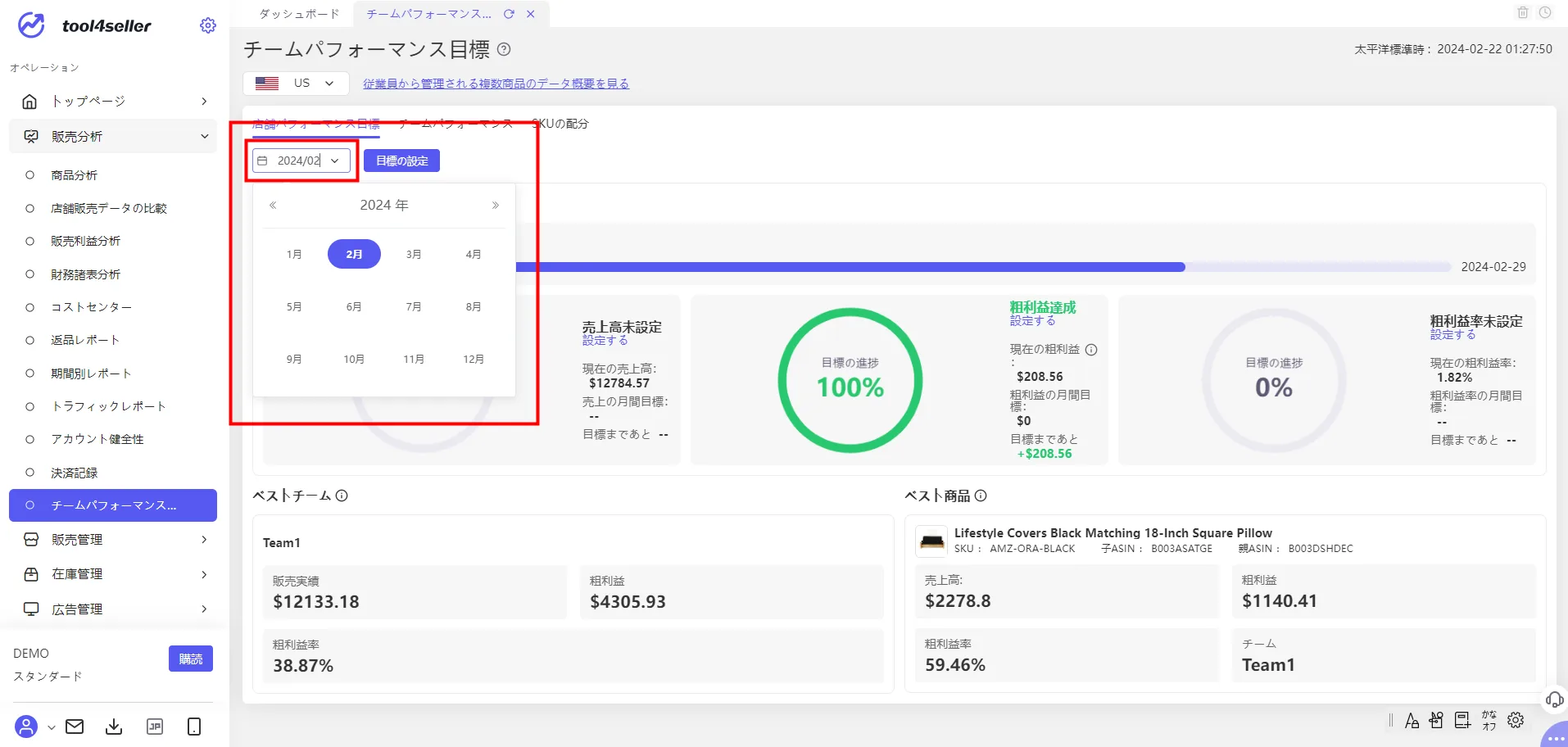Click the IME settings gear icon
1568x747 pixels.
[x=1516, y=720]
